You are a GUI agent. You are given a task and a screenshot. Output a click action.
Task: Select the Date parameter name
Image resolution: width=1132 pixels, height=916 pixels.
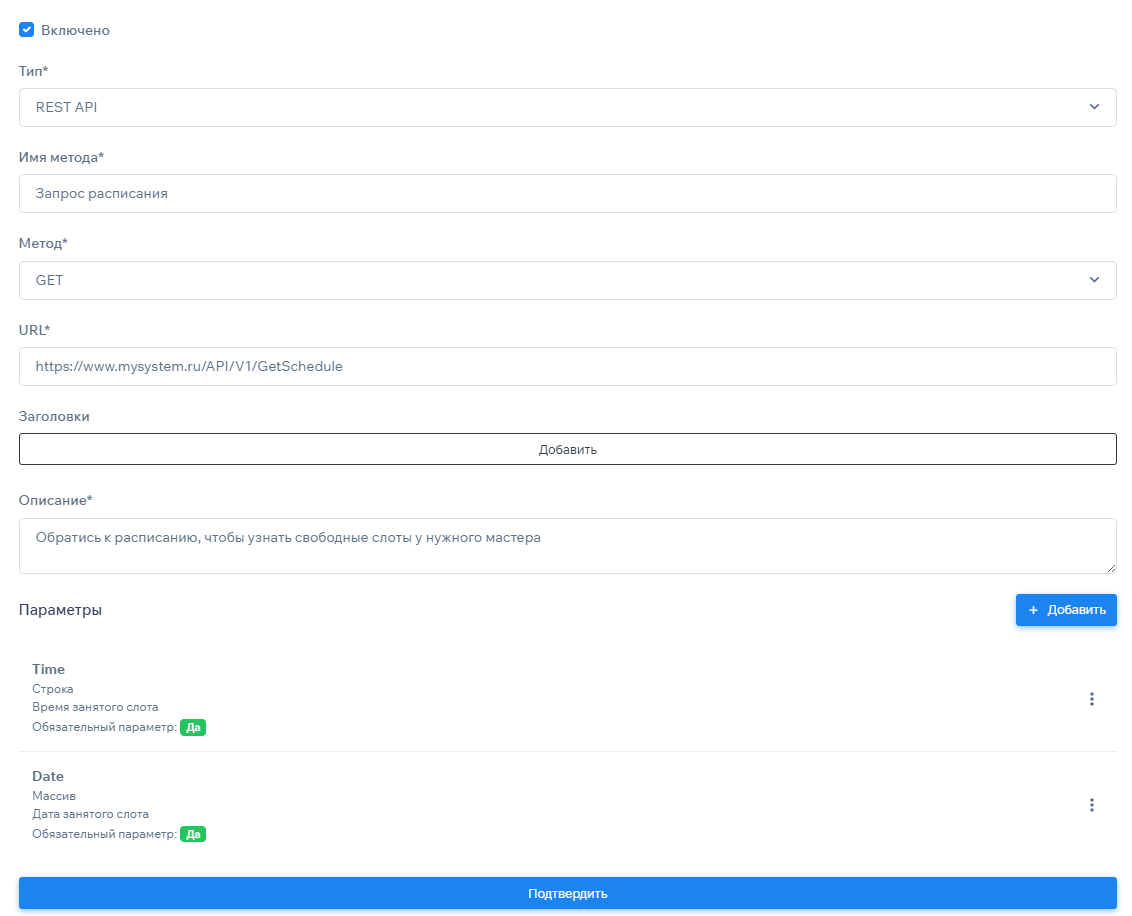click(48, 776)
